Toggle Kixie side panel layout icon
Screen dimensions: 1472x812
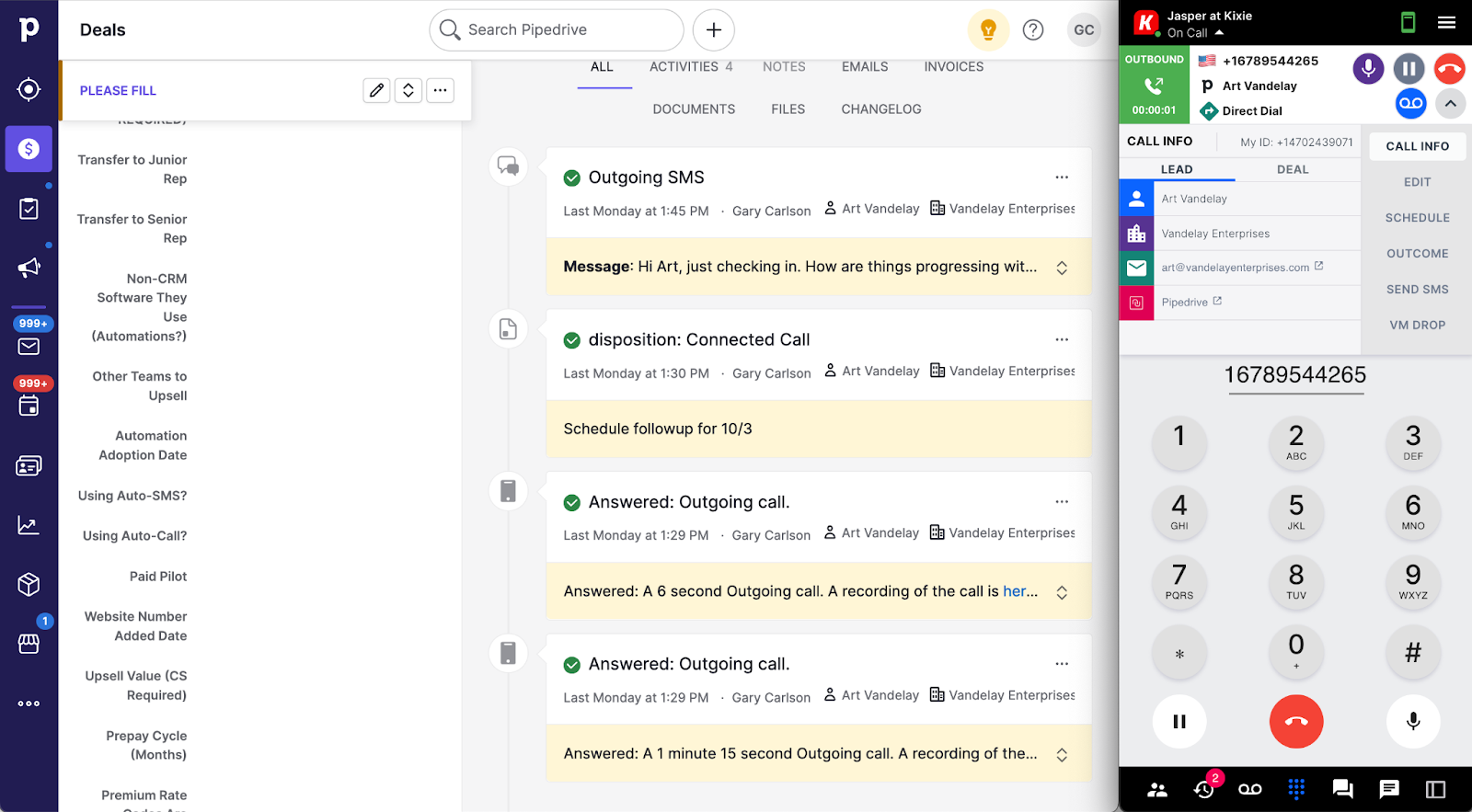click(x=1435, y=789)
